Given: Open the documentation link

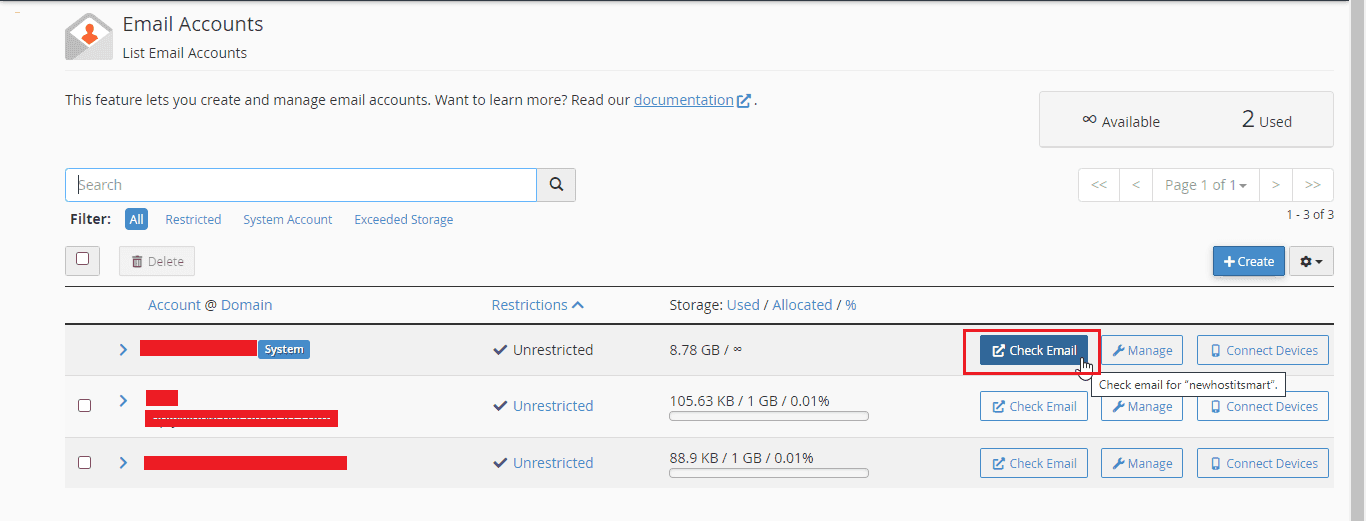Looking at the screenshot, I should [x=683, y=100].
